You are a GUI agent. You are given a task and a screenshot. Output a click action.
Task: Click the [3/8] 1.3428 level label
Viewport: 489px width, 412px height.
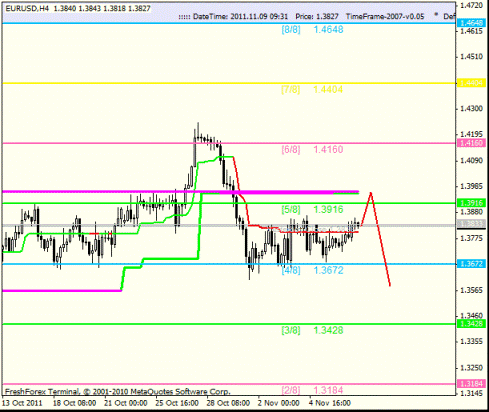pos(312,330)
